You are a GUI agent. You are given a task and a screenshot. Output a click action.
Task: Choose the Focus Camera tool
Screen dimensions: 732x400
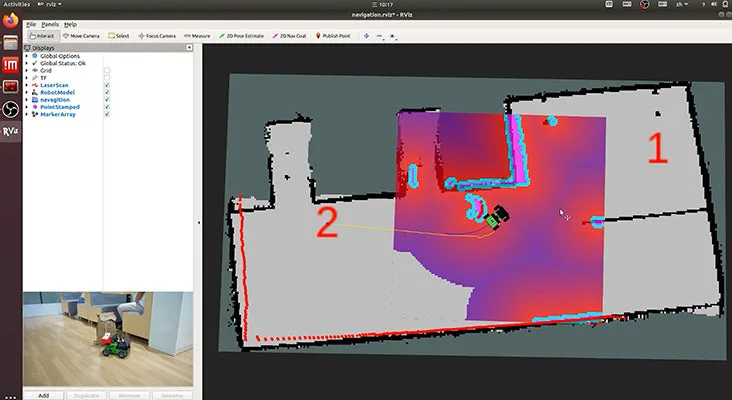point(157,36)
